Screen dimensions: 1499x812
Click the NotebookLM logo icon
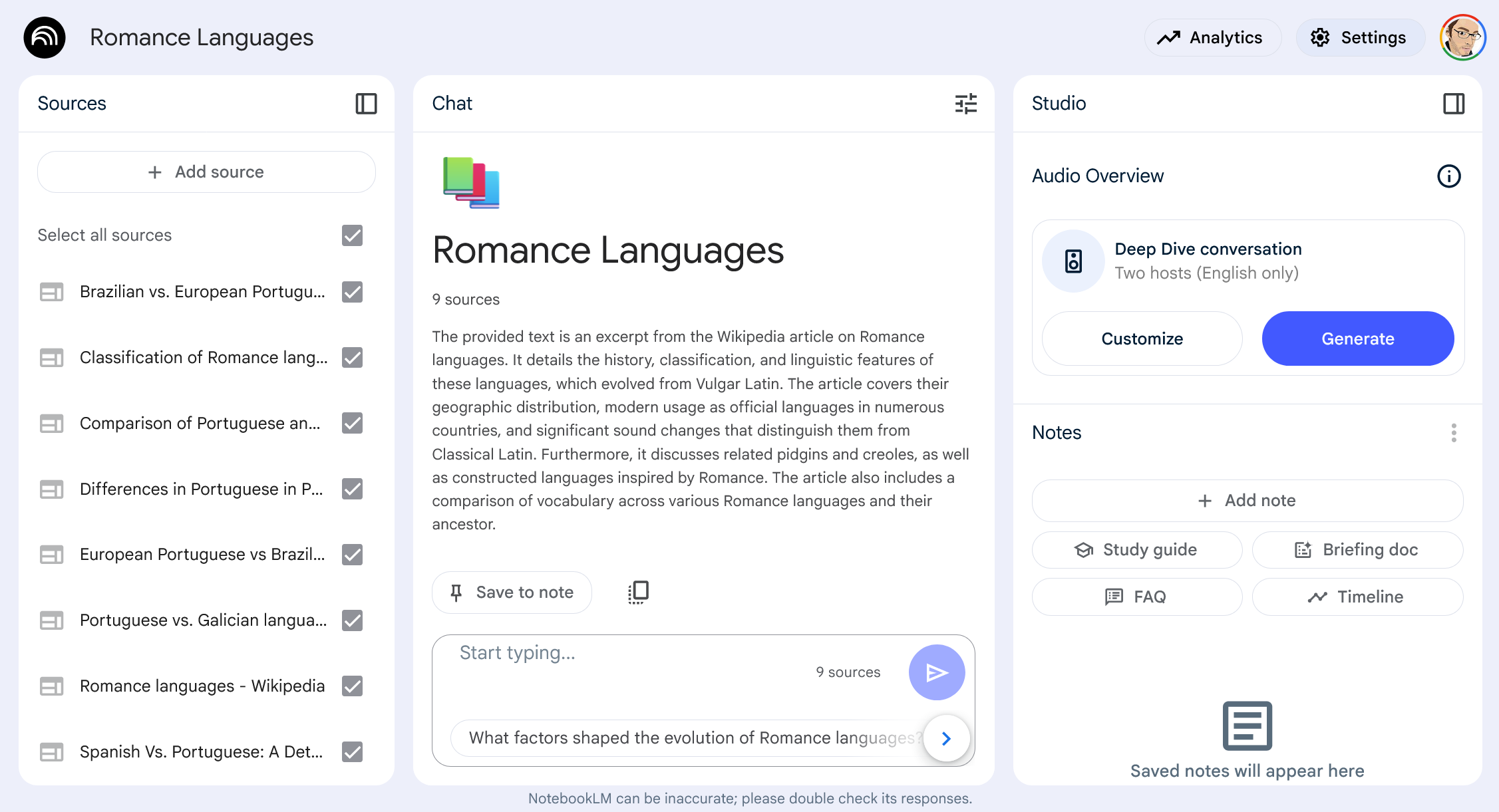pos(45,38)
